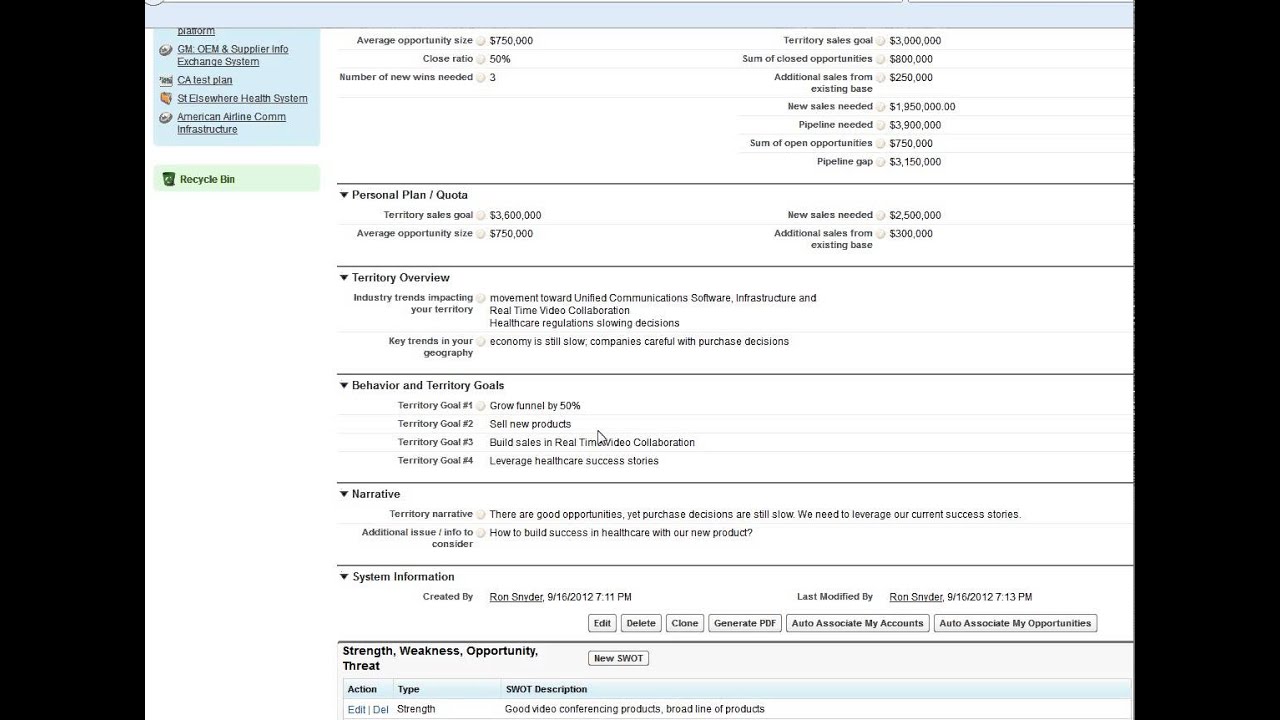
Task: Click icon beside American Airline Comm Infrastructure
Action: click(x=167, y=117)
